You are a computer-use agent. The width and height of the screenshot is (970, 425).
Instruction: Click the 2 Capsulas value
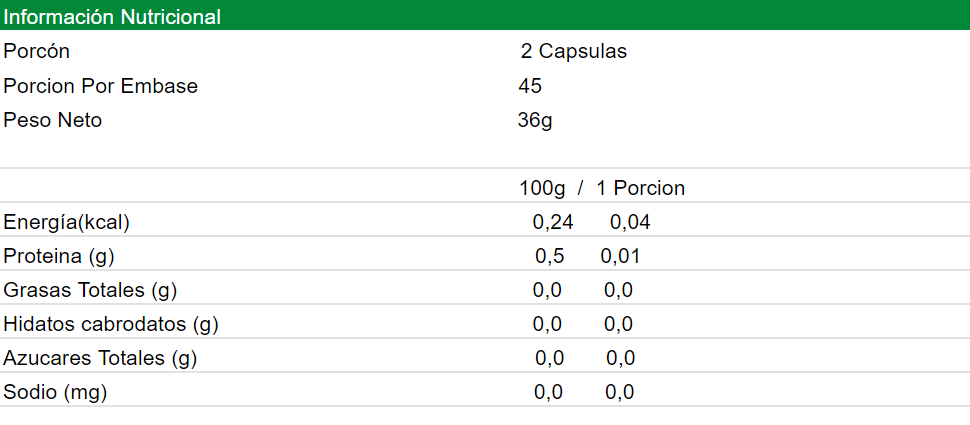coord(574,51)
